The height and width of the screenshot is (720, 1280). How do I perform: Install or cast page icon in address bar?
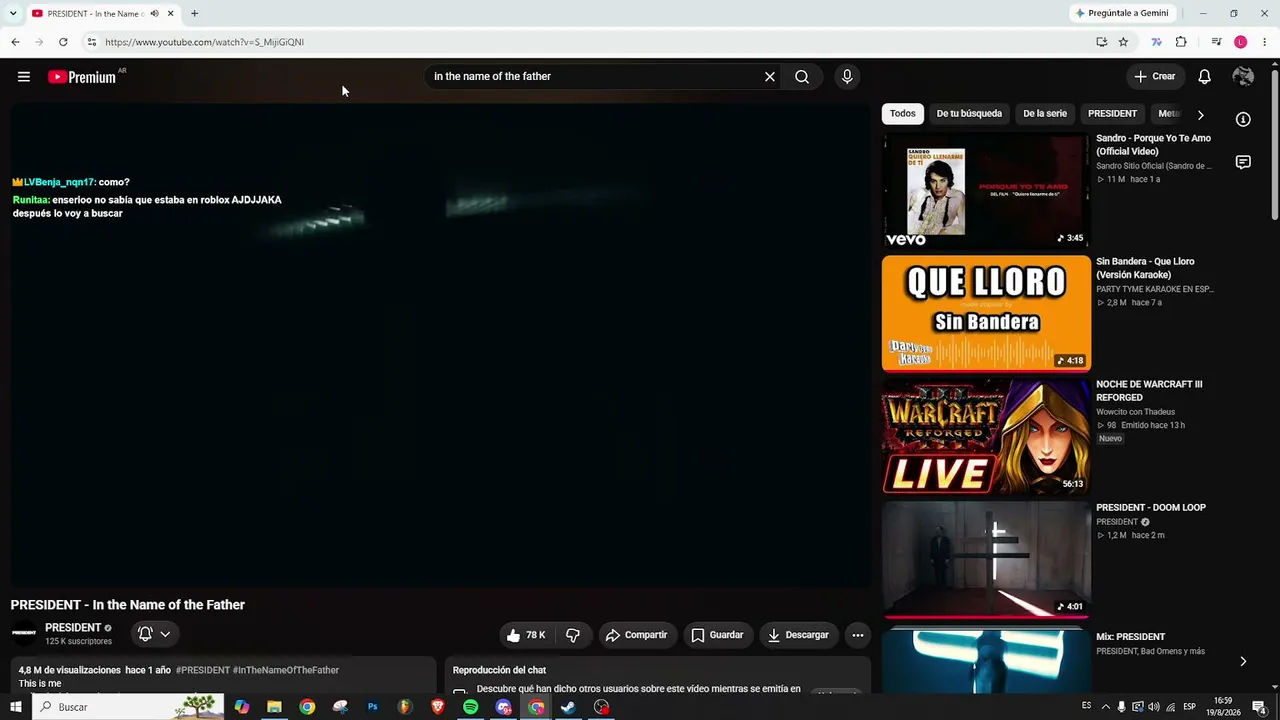[1101, 42]
